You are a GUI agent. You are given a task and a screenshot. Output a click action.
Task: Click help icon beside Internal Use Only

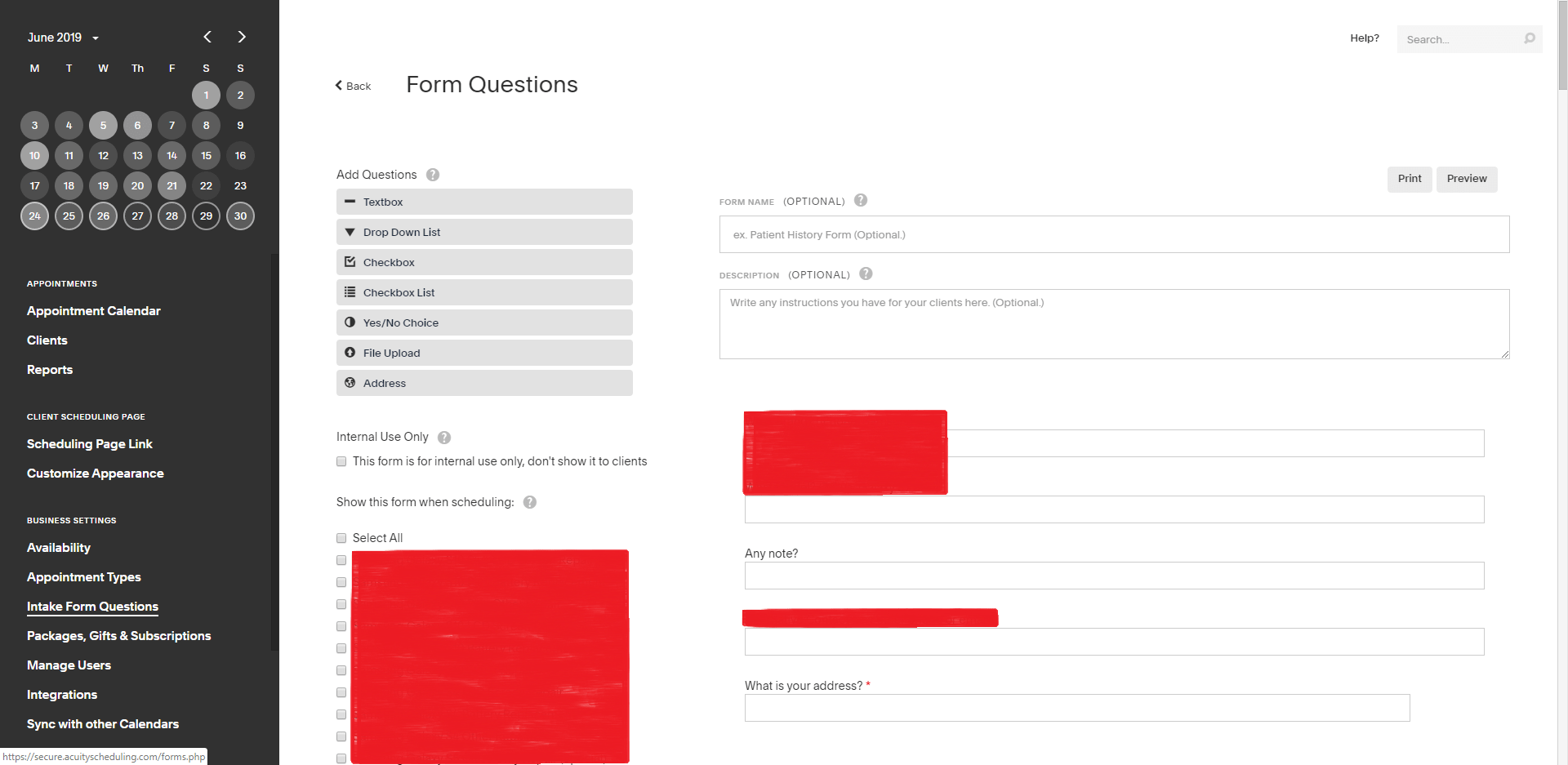444,438
